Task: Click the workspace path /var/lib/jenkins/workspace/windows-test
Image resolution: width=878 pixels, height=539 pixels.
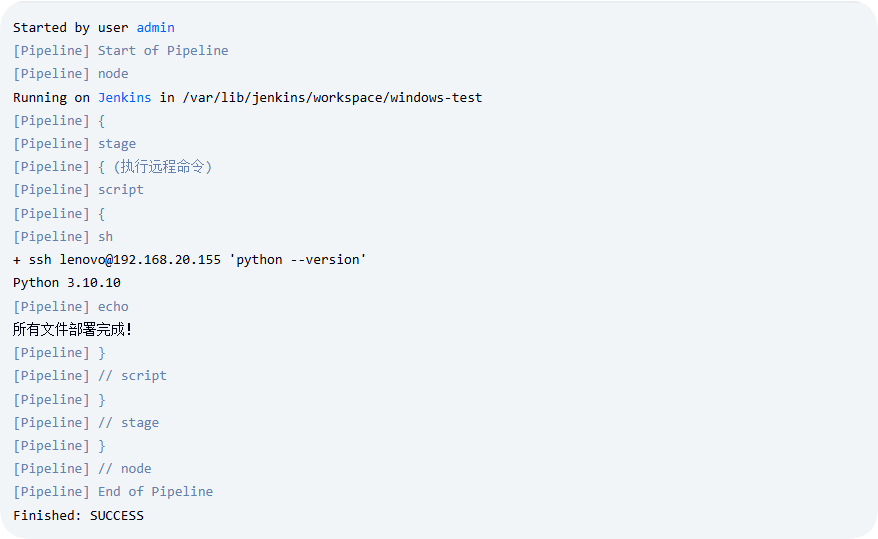Action: pos(332,97)
